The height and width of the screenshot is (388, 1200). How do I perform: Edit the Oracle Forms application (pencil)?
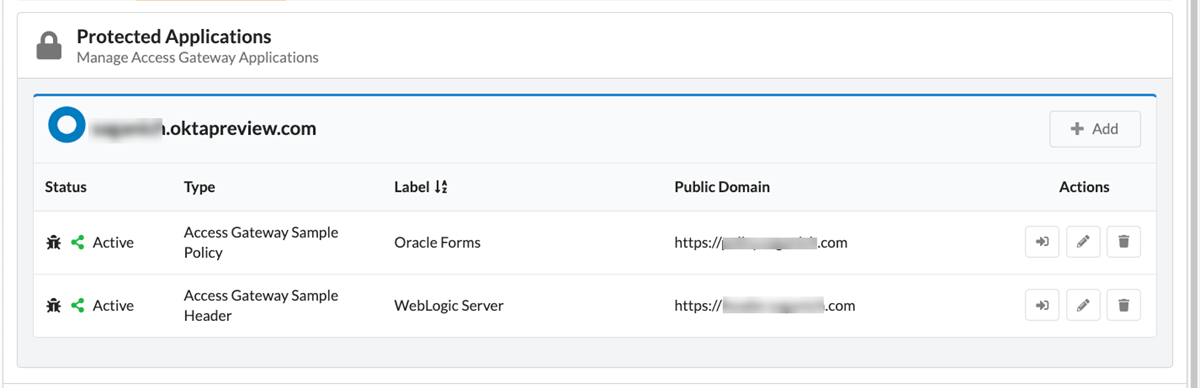1083,242
